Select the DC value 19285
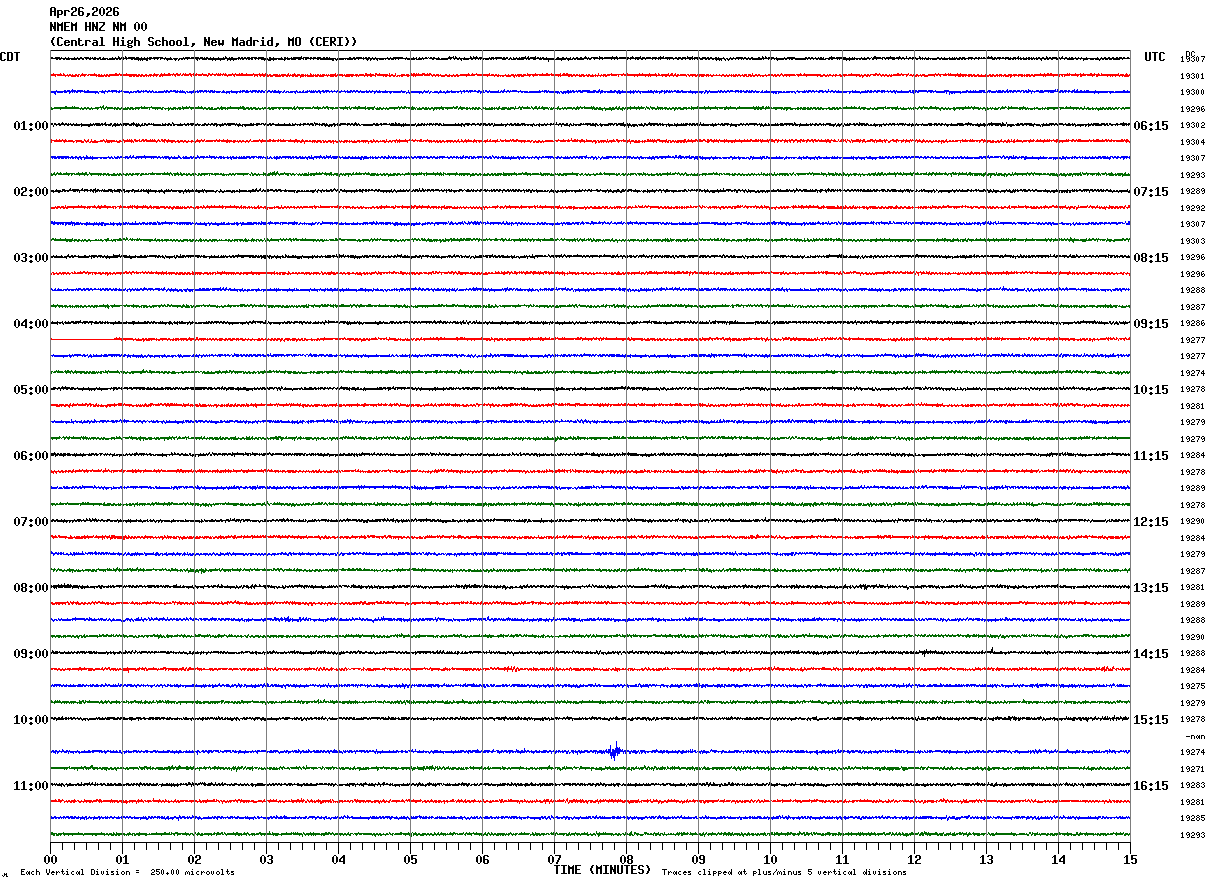1210x886 pixels. click(1192, 818)
